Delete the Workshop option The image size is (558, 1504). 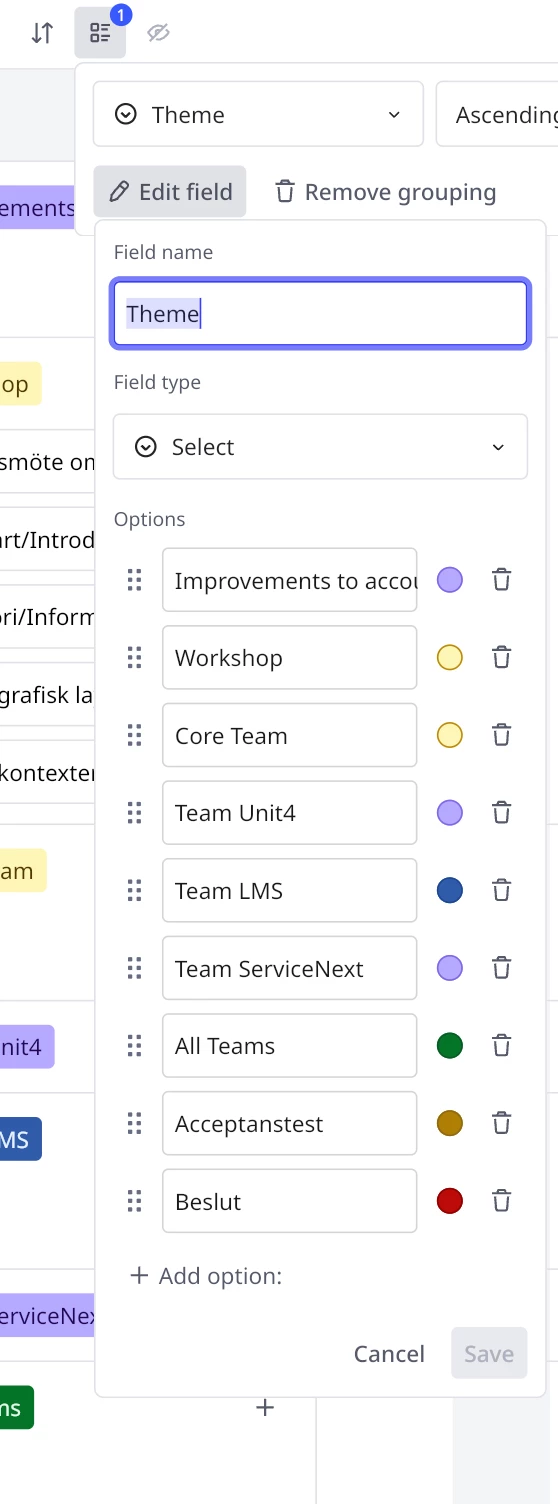pyautogui.click(x=502, y=657)
